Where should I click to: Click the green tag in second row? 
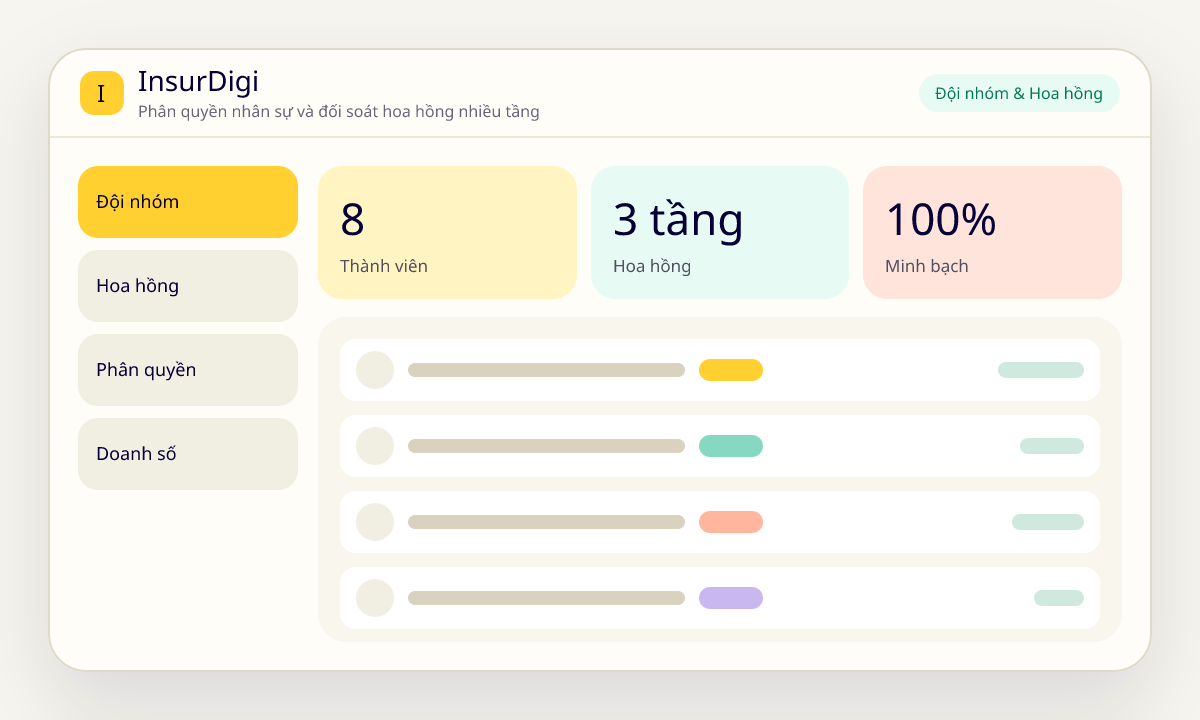coord(731,446)
